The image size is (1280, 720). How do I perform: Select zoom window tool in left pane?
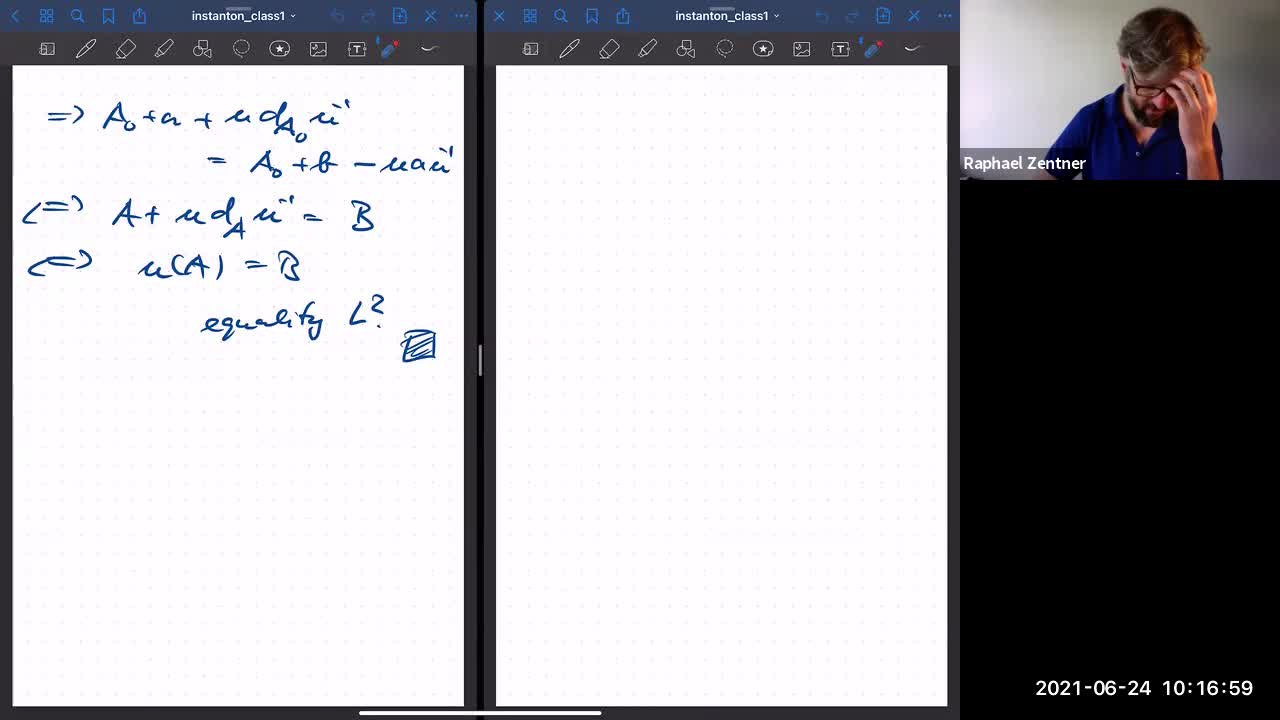tap(47, 49)
